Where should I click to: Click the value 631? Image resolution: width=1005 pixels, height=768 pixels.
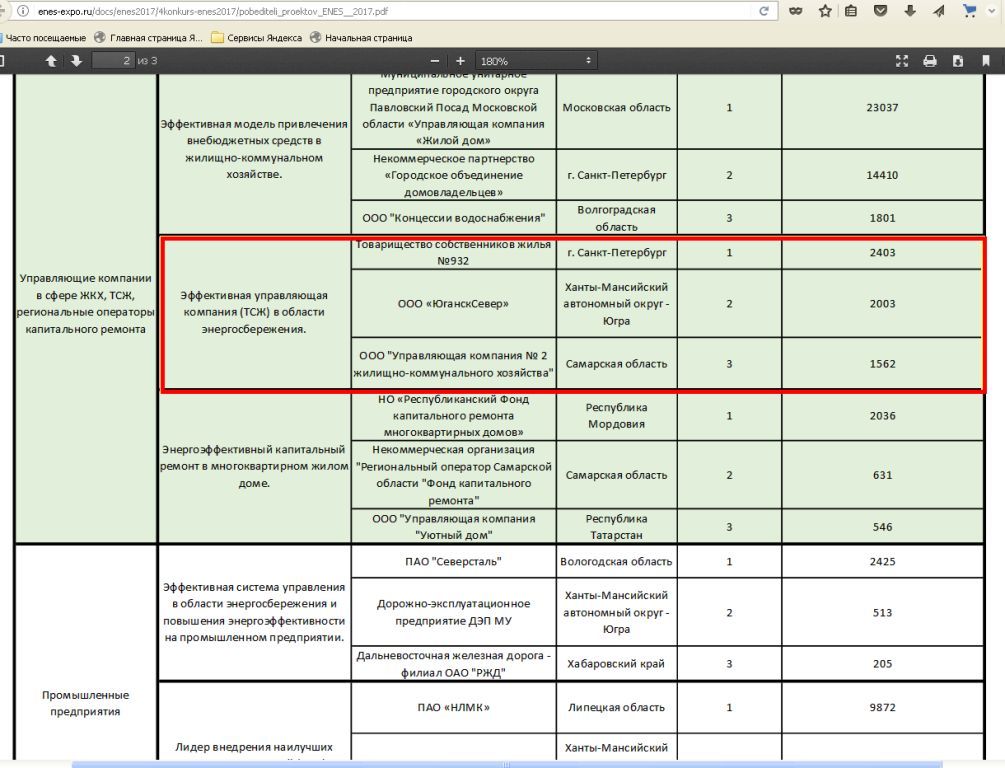point(882,475)
